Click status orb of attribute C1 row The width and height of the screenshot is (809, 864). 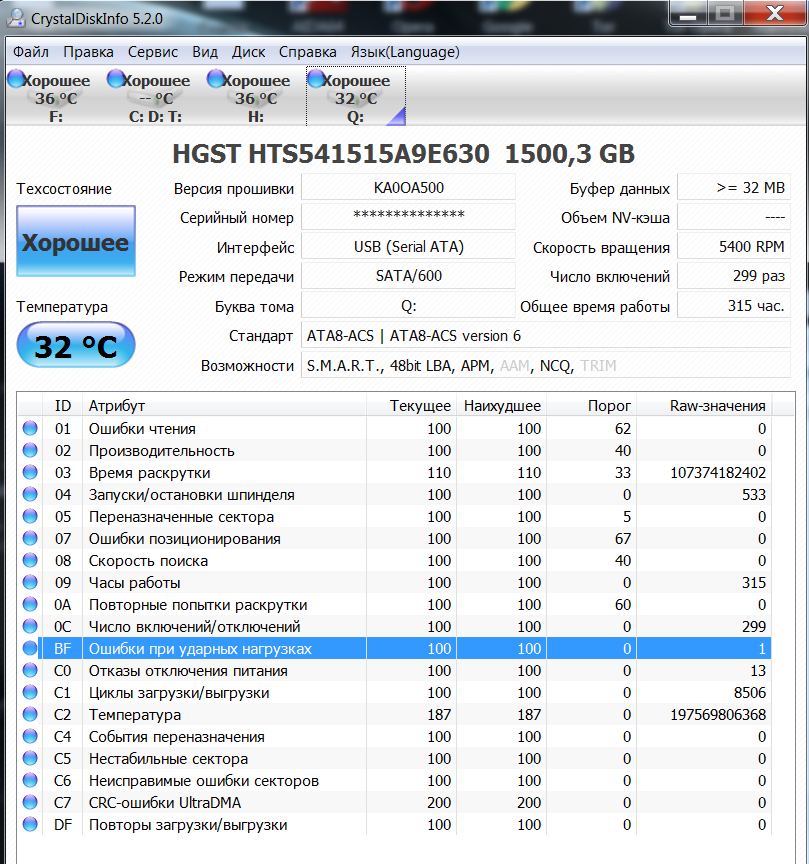click(30, 693)
